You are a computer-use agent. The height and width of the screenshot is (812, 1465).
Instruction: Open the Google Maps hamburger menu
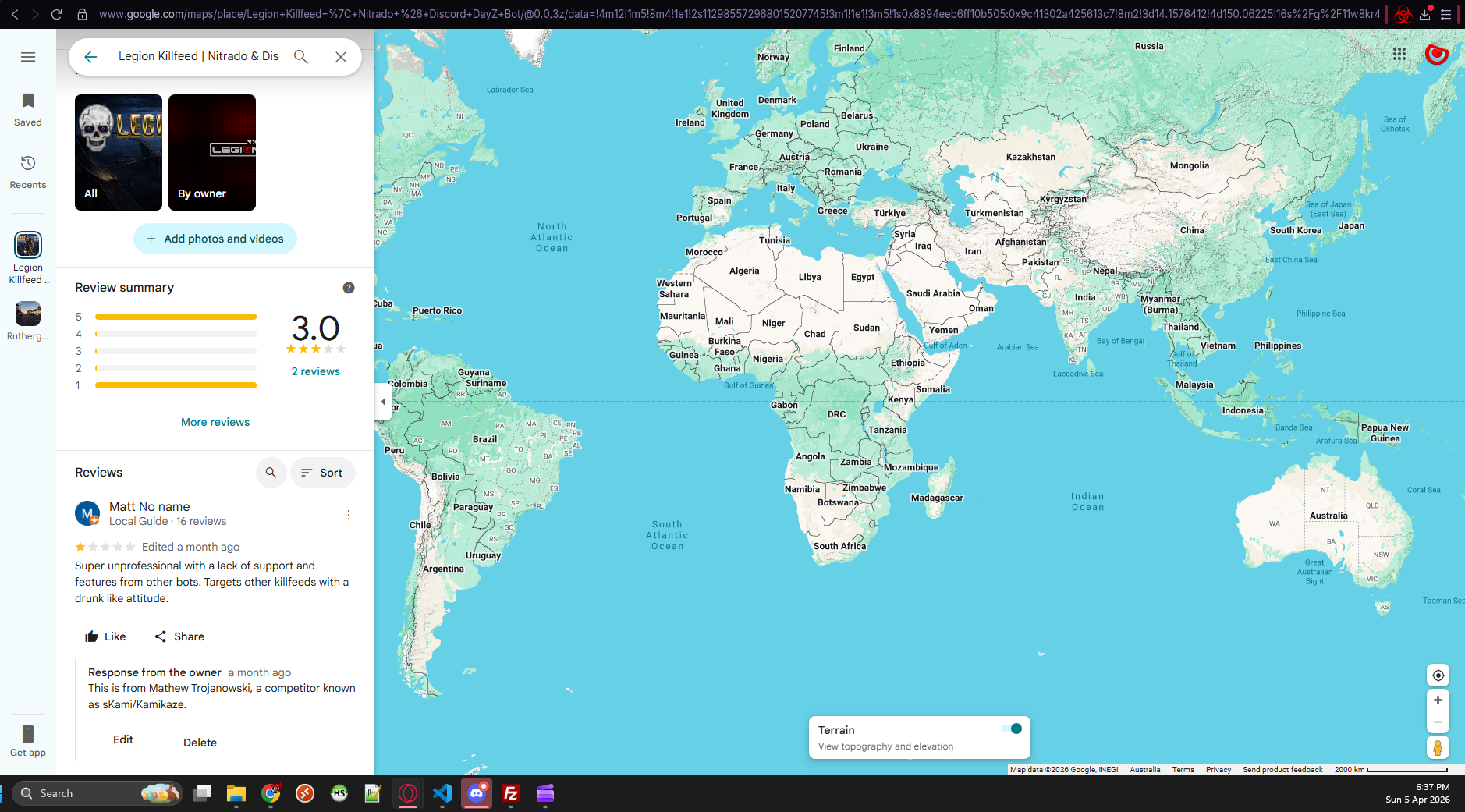pos(28,57)
